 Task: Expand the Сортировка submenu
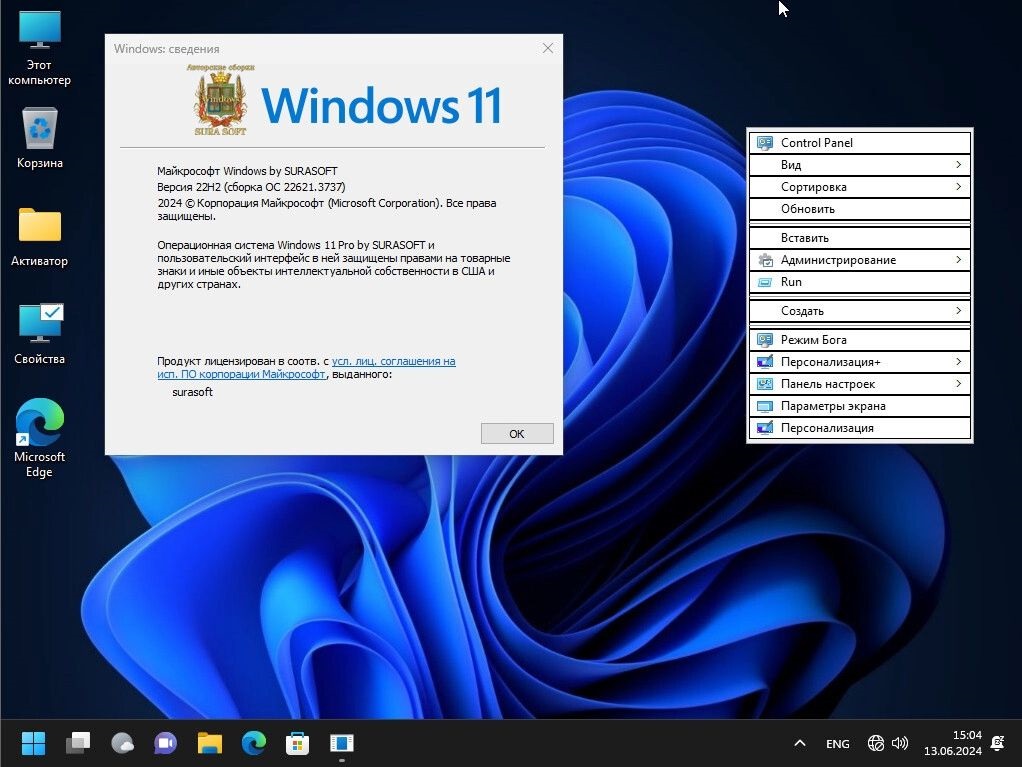[x=860, y=187]
